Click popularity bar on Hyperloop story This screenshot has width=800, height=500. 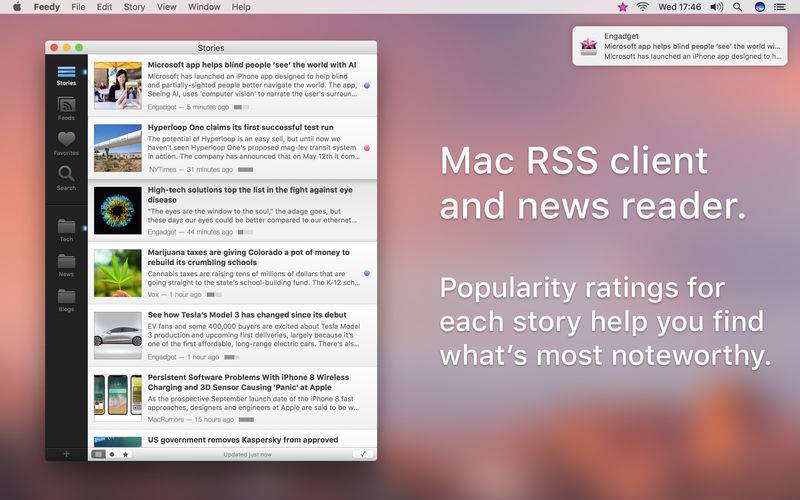(x=245, y=169)
